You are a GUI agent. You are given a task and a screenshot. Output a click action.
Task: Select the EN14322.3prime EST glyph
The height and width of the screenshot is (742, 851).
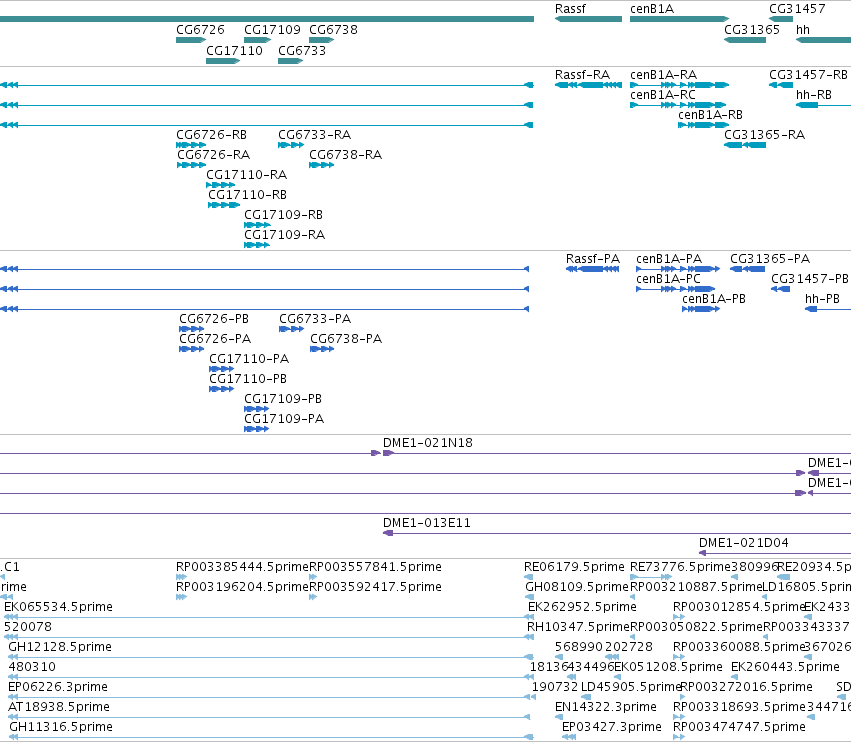(x=558, y=718)
